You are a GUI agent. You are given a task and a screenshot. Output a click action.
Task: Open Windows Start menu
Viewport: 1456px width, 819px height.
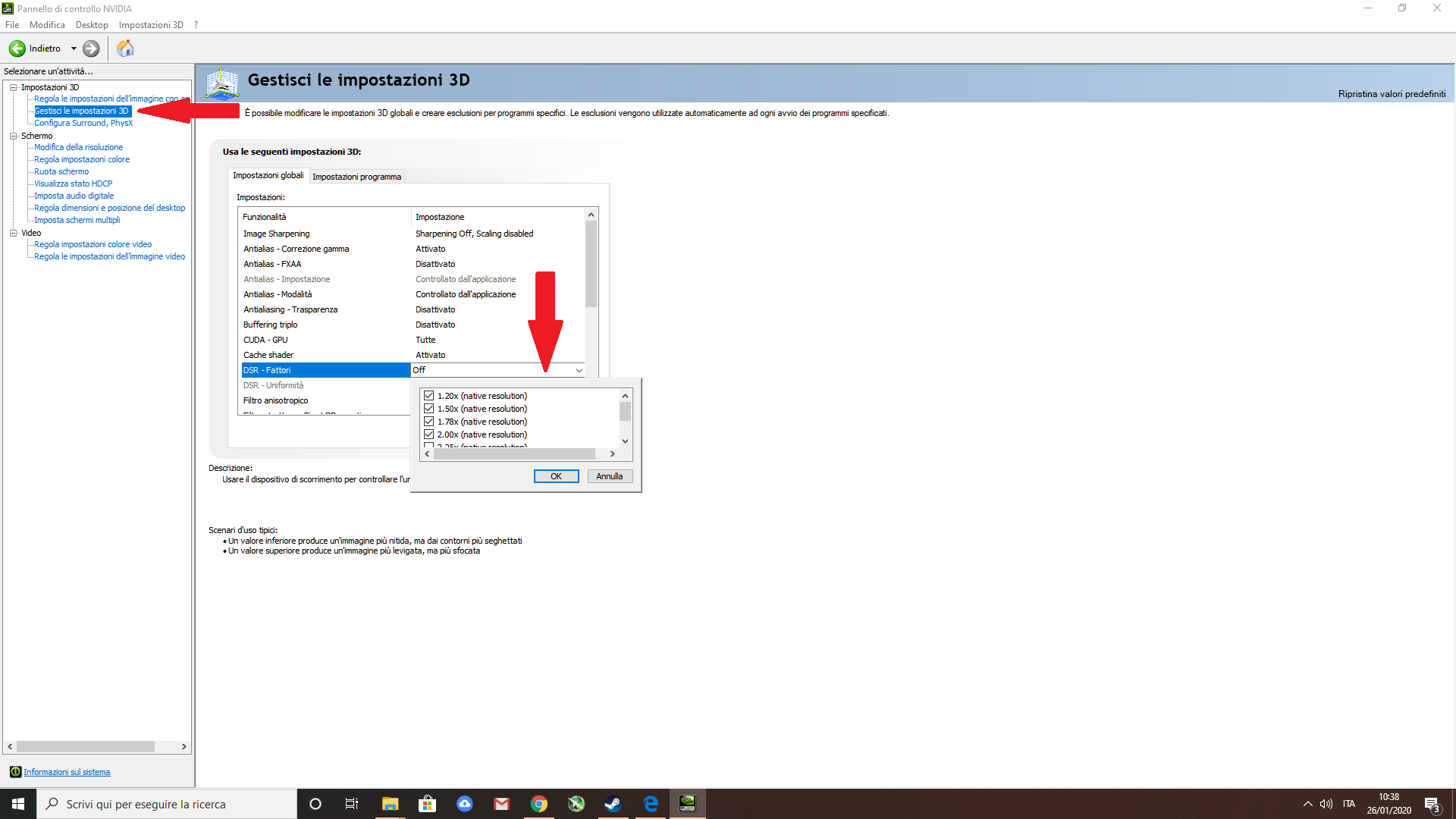[x=18, y=804]
